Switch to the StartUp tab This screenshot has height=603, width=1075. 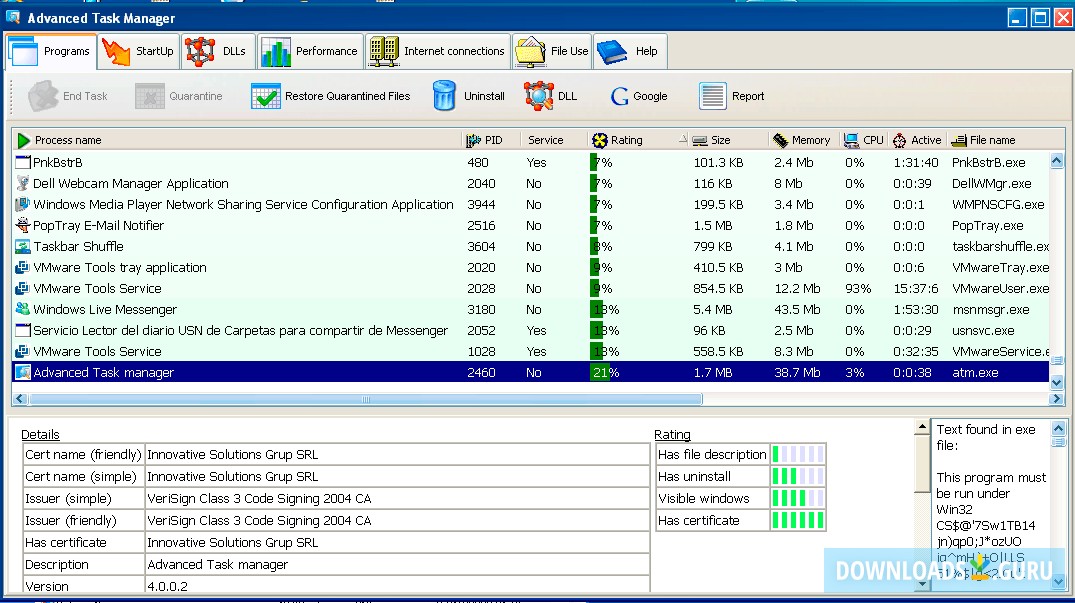pyautogui.click(x=138, y=51)
